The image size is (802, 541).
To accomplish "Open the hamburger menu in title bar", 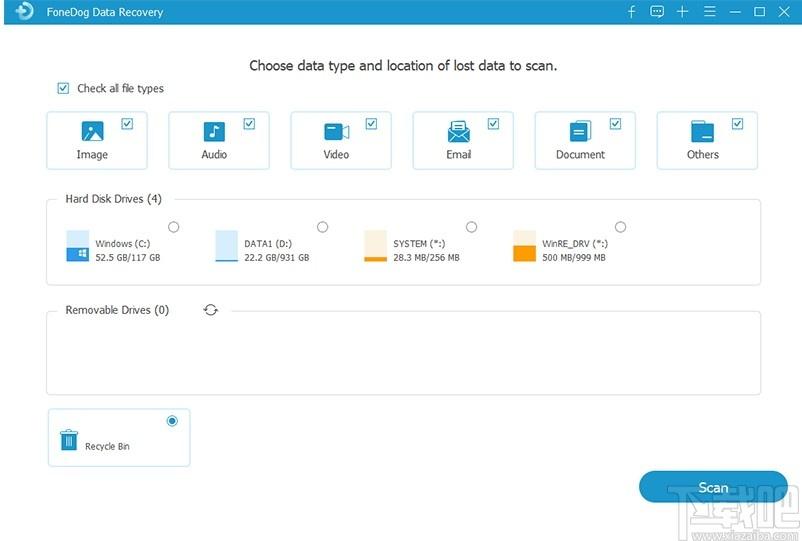I will (x=709, y=12).
